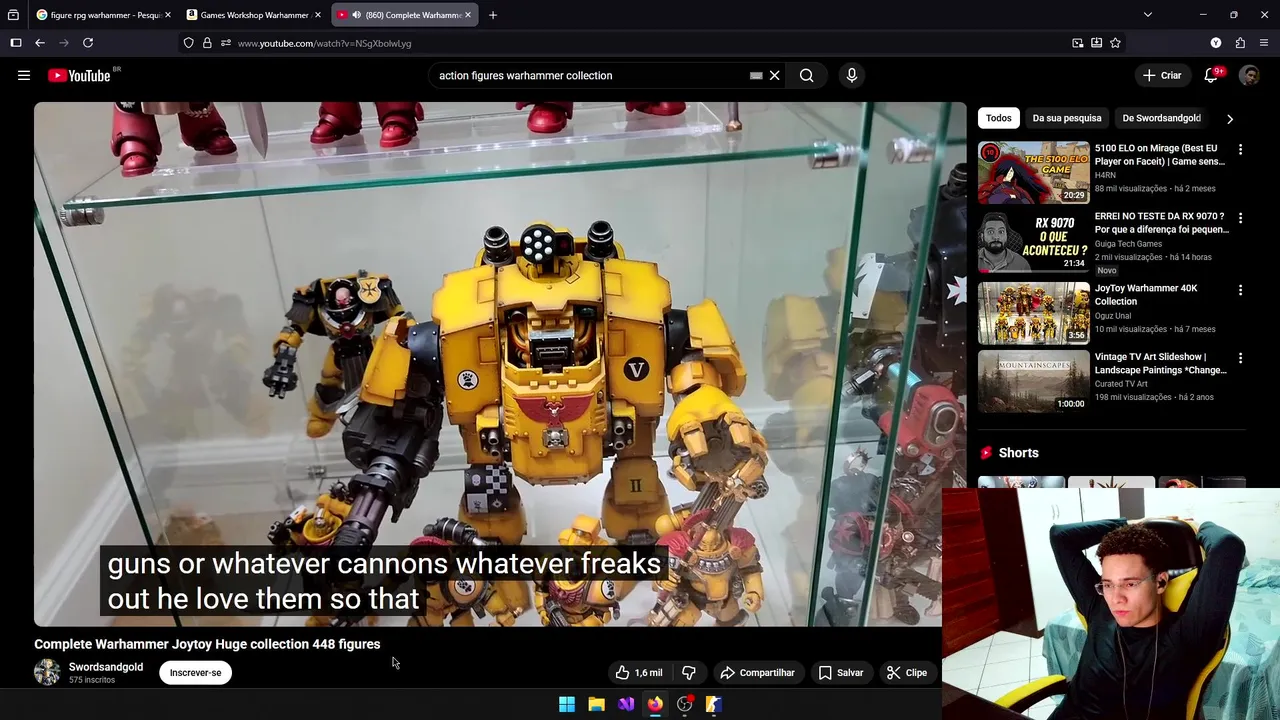Open YouTube notifications bell

click(1210, 75)
